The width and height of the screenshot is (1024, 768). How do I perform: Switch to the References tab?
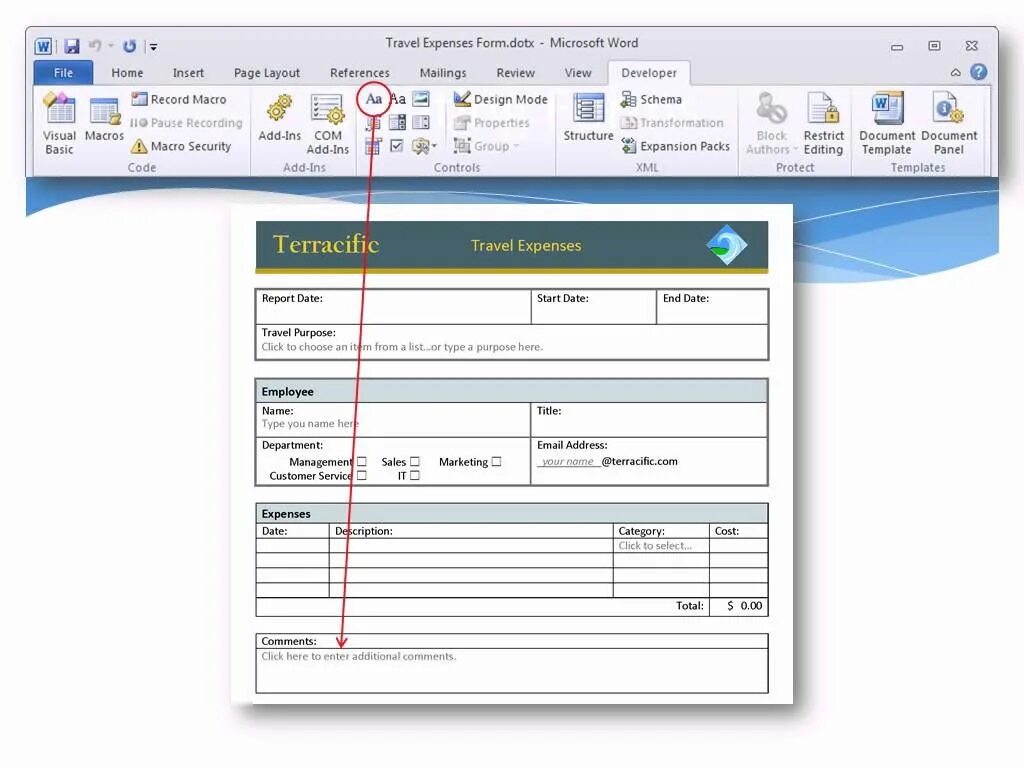359,72
